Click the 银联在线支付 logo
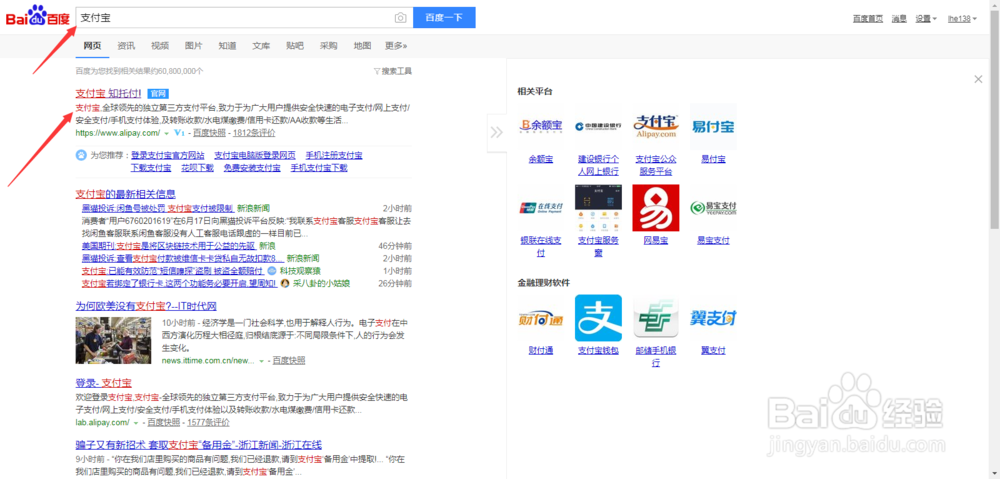Screen dimensions: 1000x479 tap(540, 208)
